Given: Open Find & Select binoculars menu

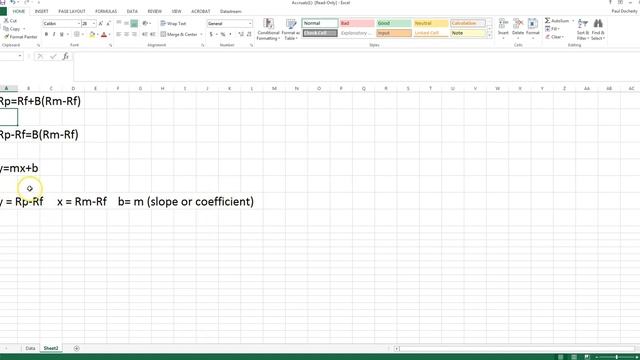Looking at the screenshot, I should (x=598, y=29).
